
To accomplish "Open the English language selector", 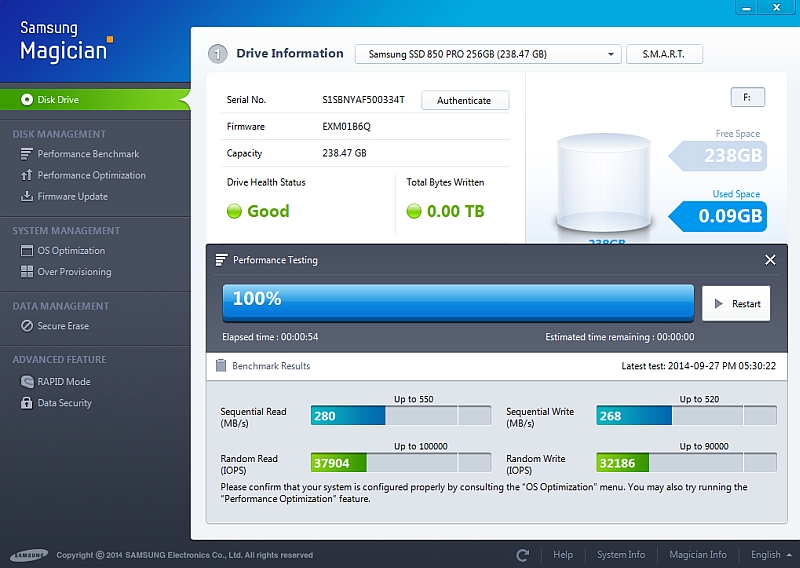I will tap(771, 555).
